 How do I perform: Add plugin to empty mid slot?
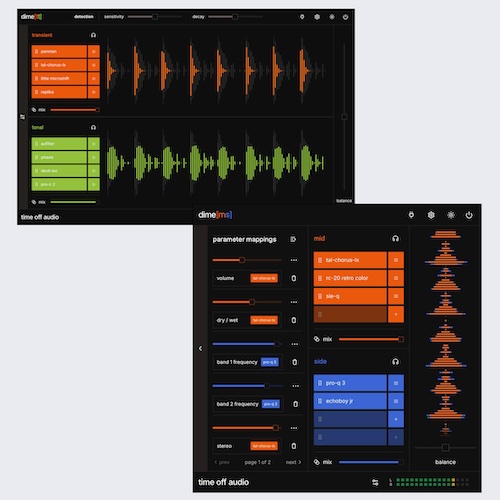click(396, 314)
